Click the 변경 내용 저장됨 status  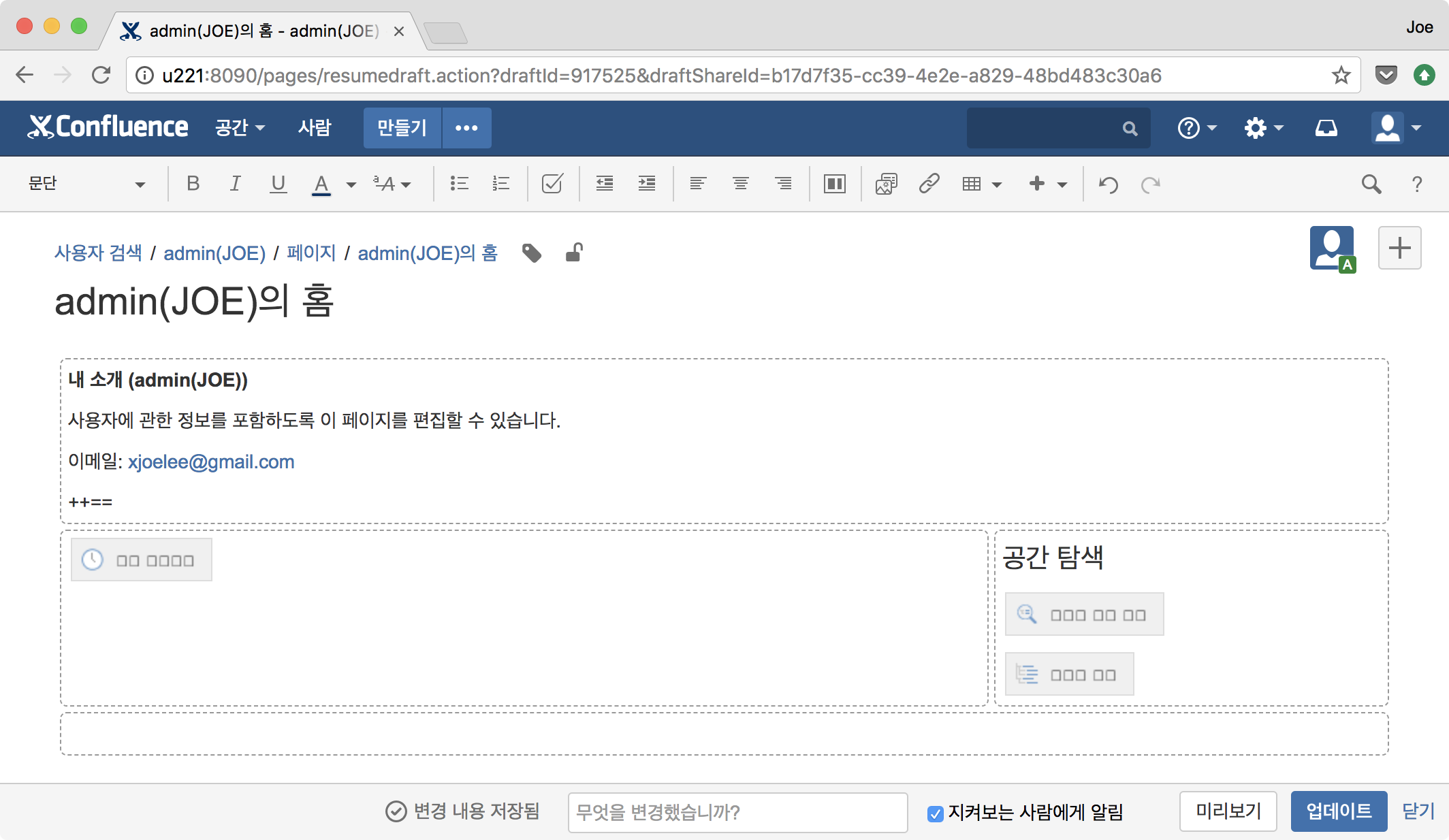pos(462,811)
